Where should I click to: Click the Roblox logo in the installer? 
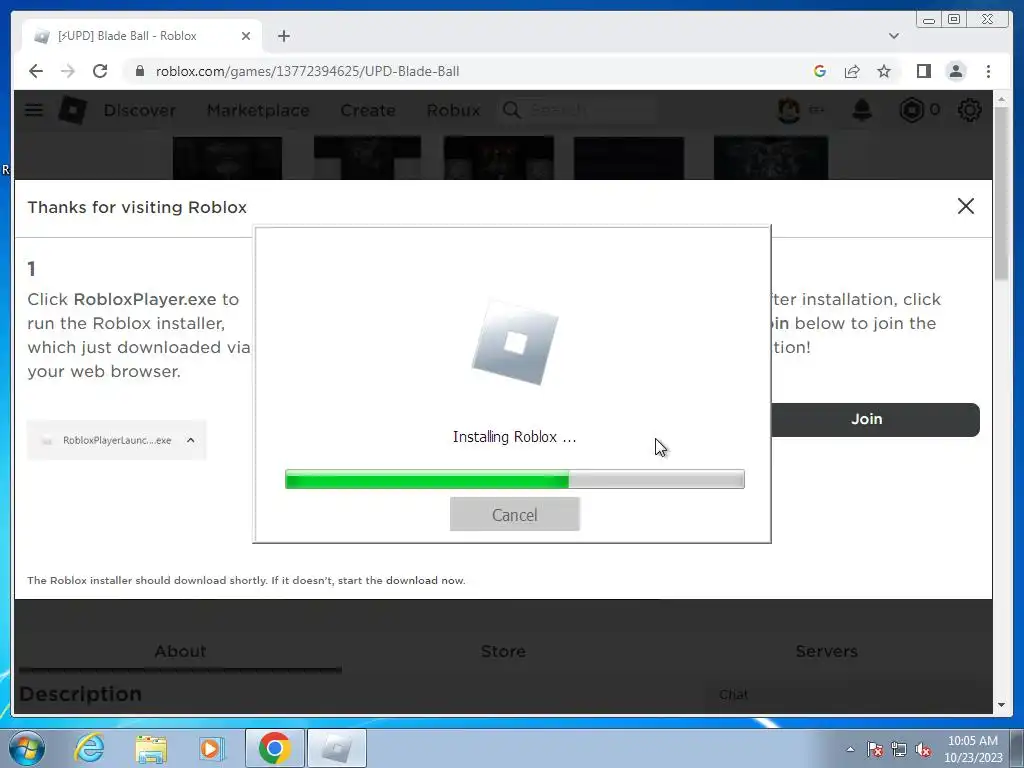[515, 342]
